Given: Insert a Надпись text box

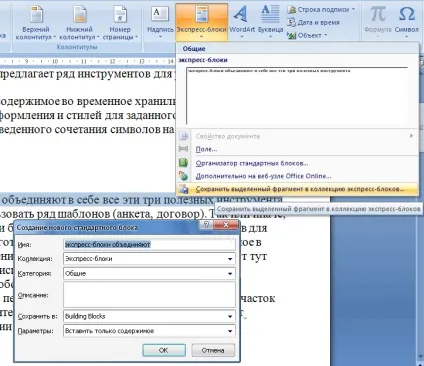Looking at the screenshot, I should [x=160, y=22].
